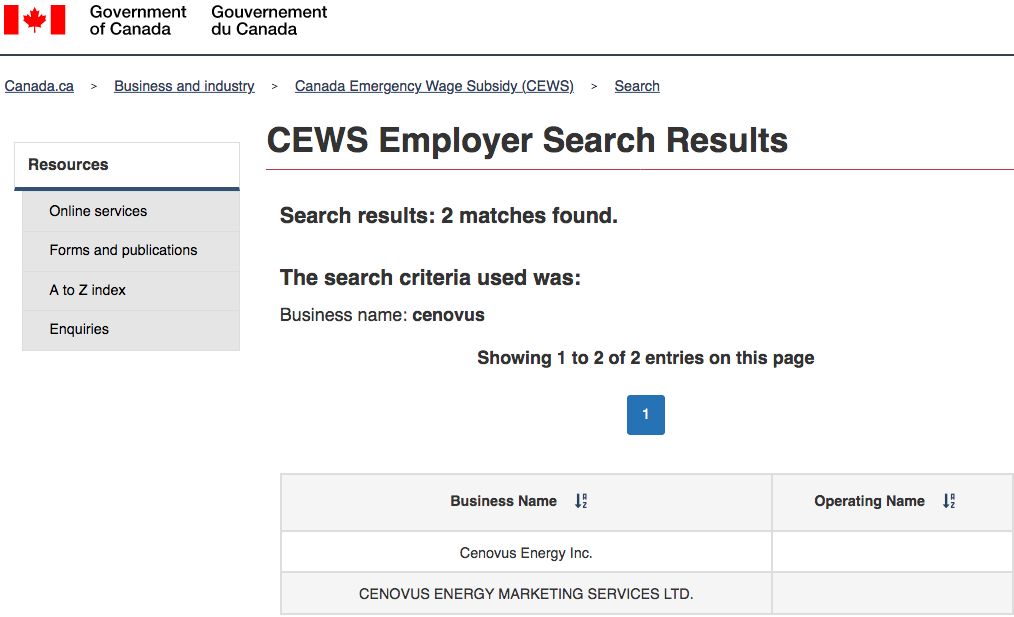Return to the Search breadcrumb link
1014x617 pixels.
click(637, 86)
